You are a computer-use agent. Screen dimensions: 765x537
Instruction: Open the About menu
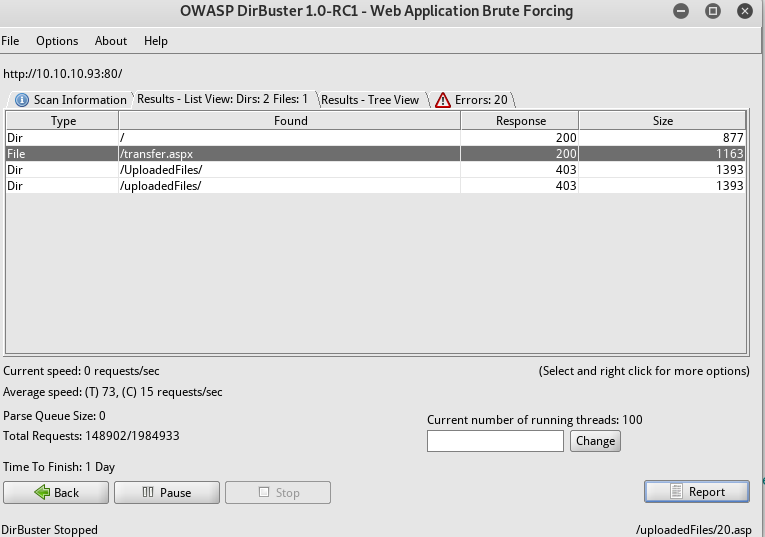[x=111, y=41]
